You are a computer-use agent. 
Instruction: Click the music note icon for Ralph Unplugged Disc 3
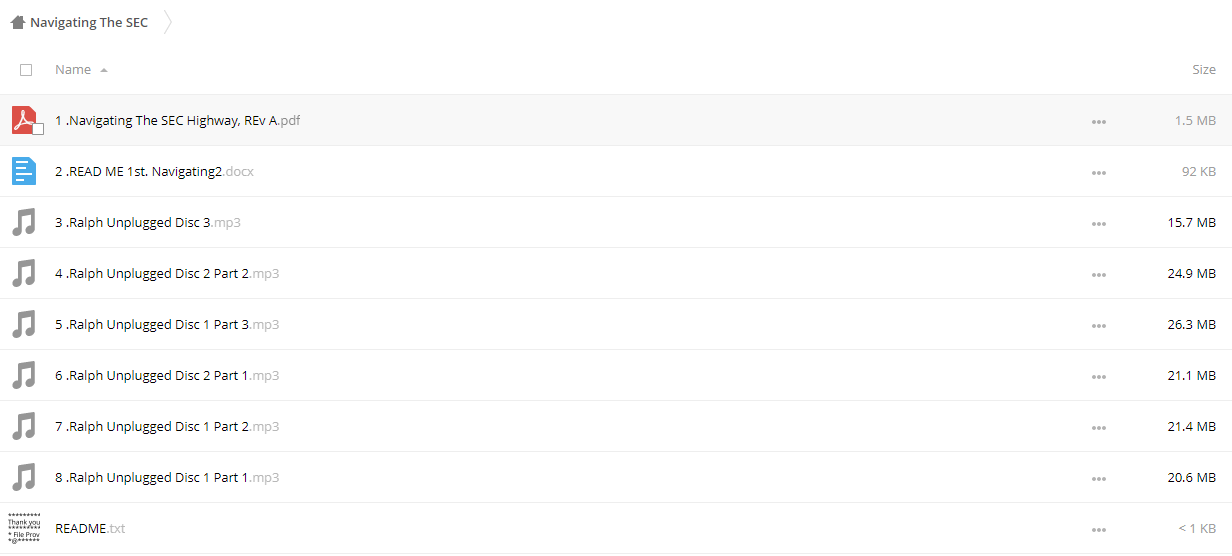coord(24,222)
